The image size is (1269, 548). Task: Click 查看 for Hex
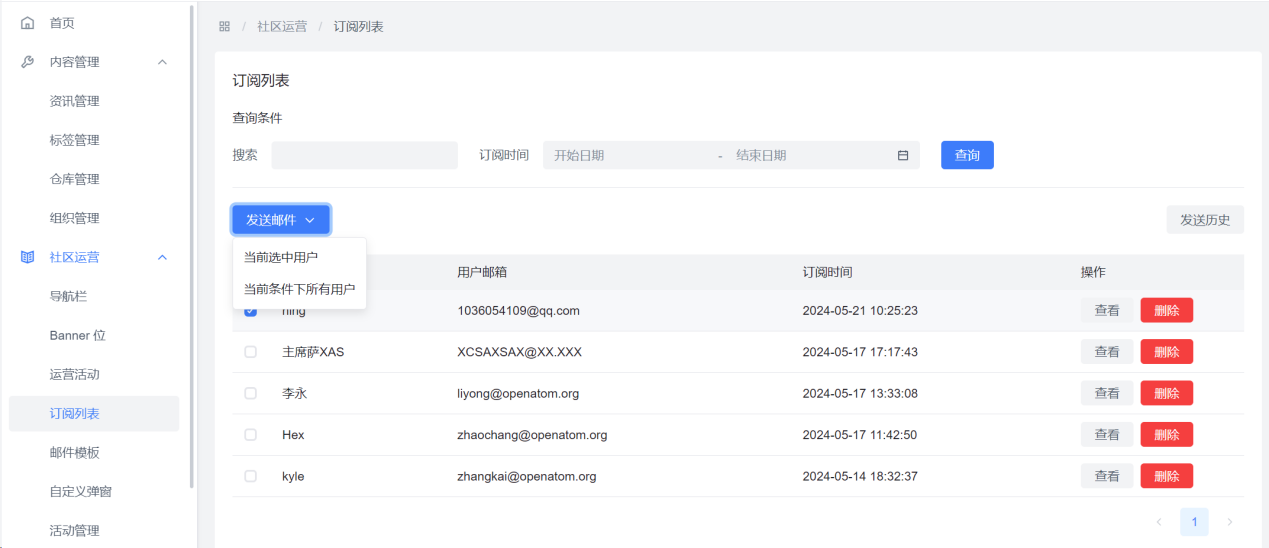1107,435
